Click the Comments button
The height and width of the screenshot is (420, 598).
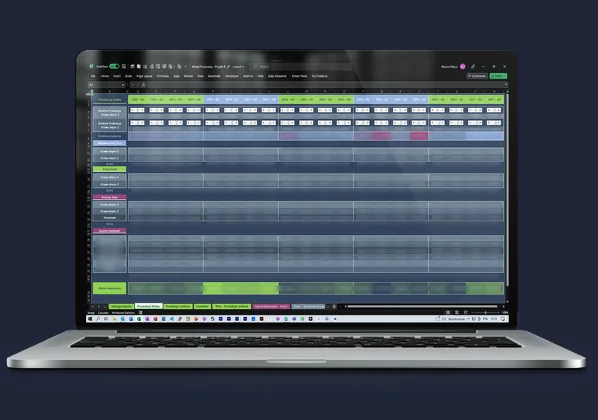pos(477,76)
